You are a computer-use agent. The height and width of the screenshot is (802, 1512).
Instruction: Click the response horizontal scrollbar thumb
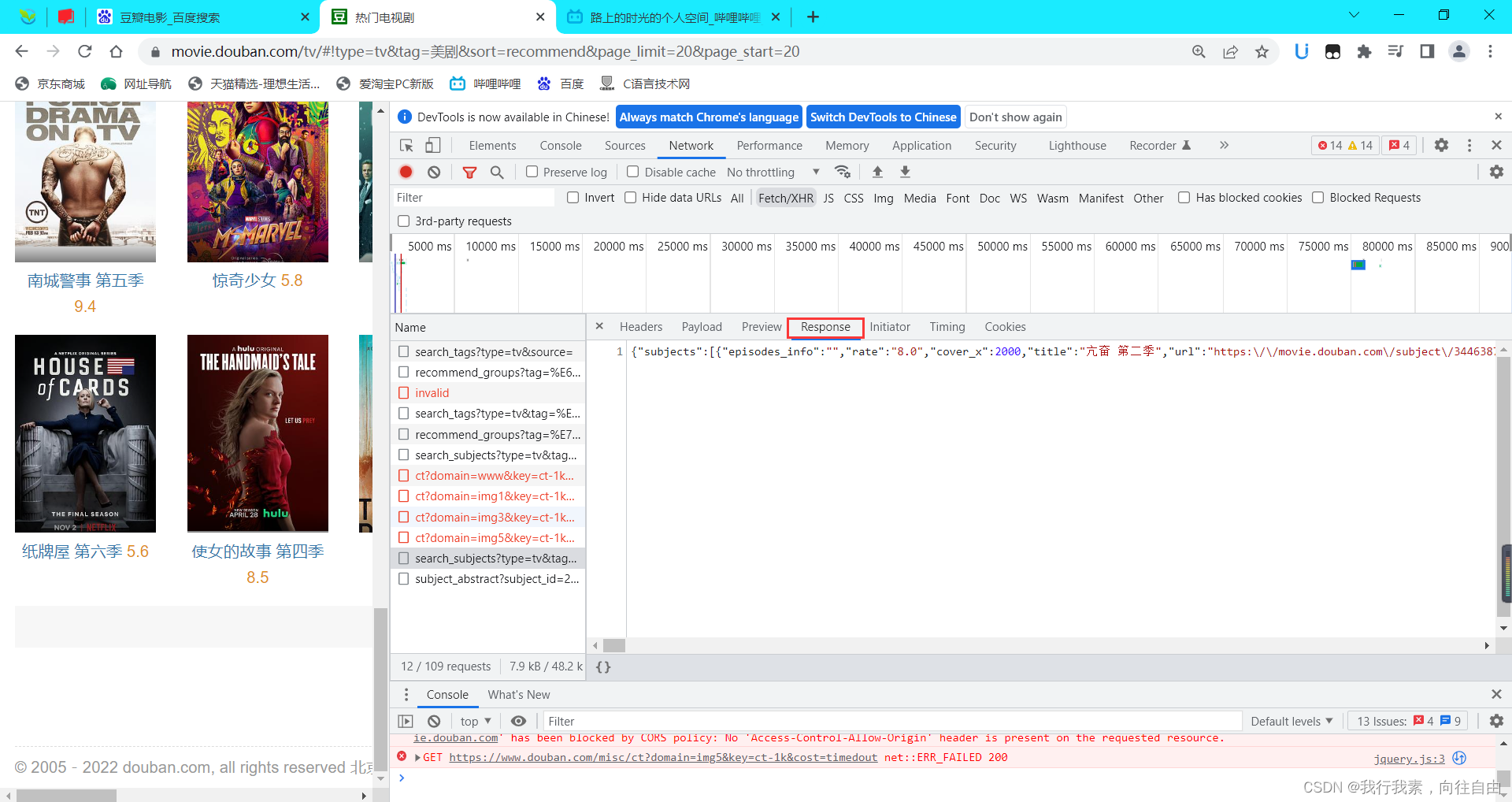pyautogui.click(x=614, y=645)
